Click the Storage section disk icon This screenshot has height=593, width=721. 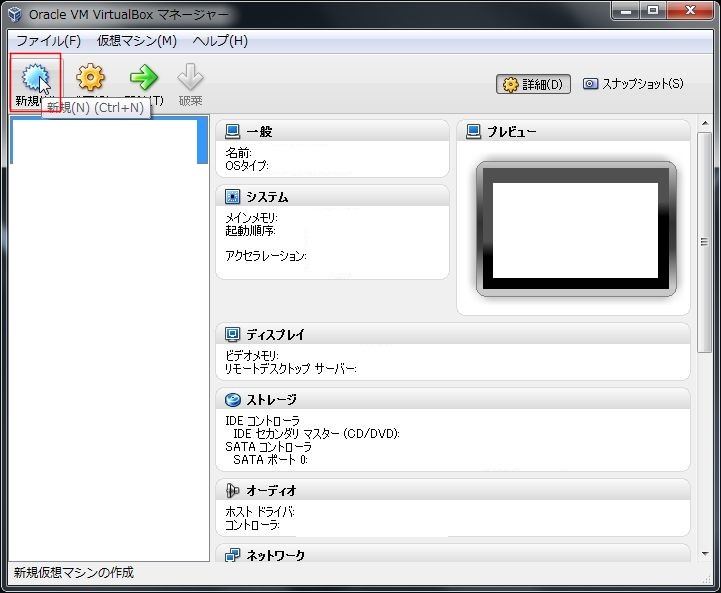(x=233, y=399)
